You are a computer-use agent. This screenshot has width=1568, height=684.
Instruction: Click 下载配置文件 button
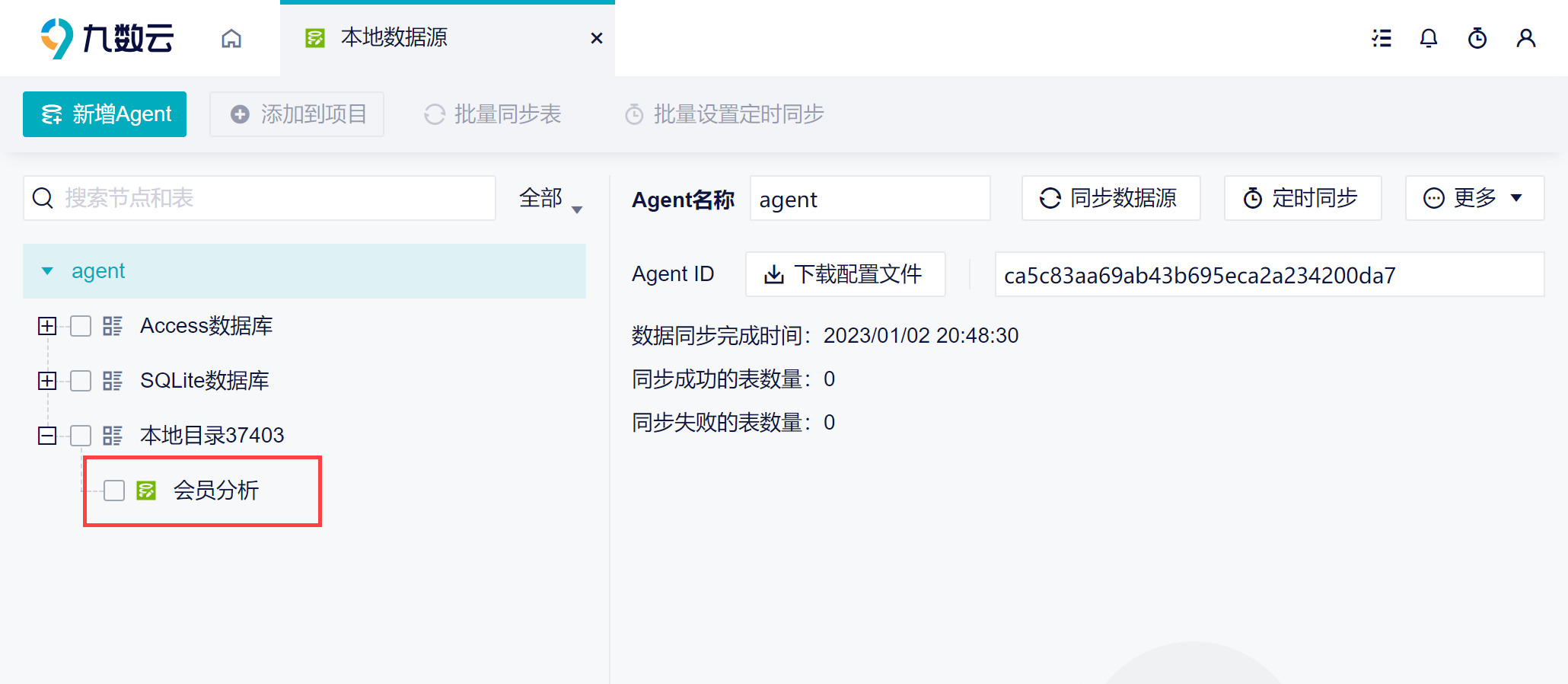tap(845, 274)
